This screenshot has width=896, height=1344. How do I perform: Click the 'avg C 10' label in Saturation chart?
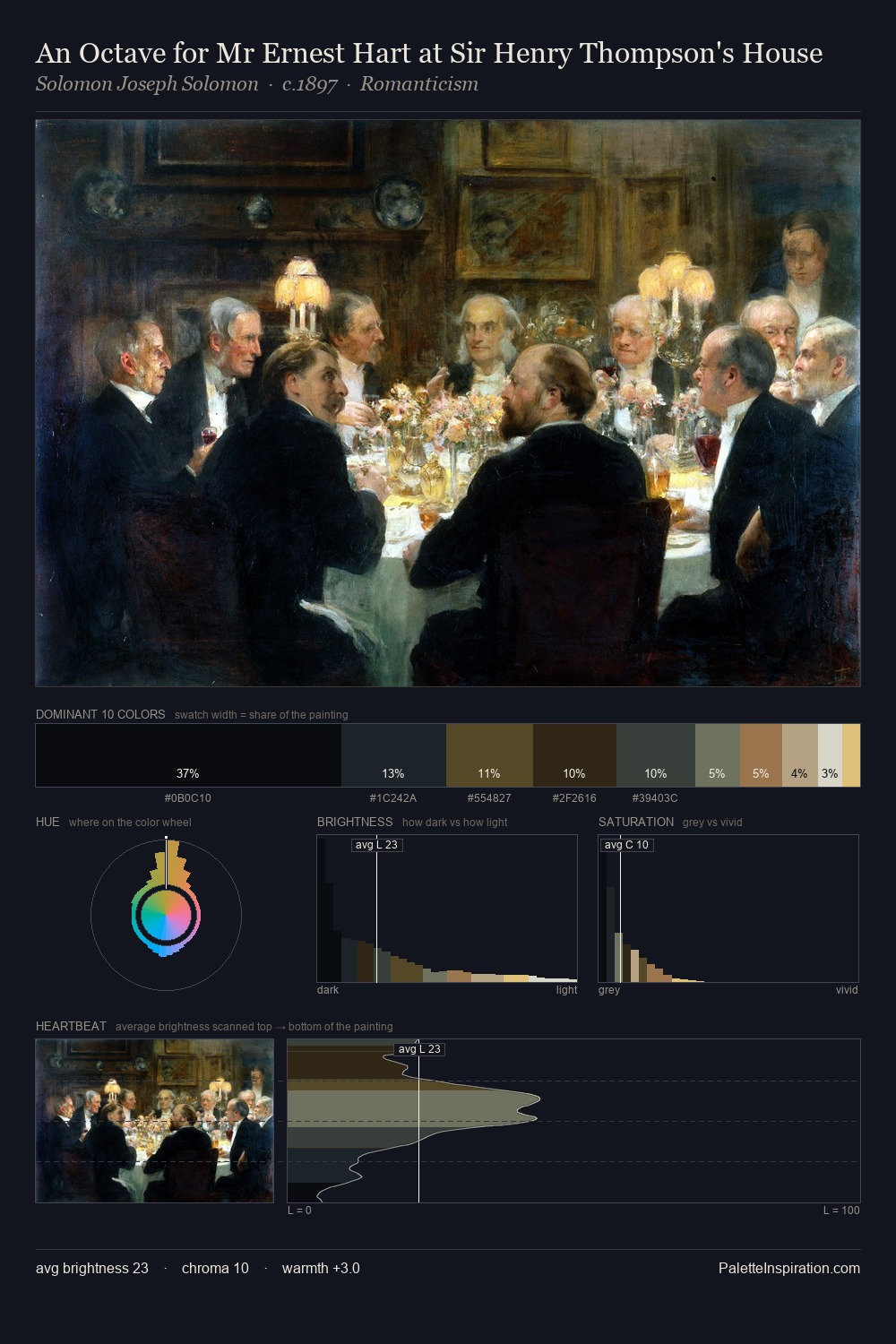(626, 845)
